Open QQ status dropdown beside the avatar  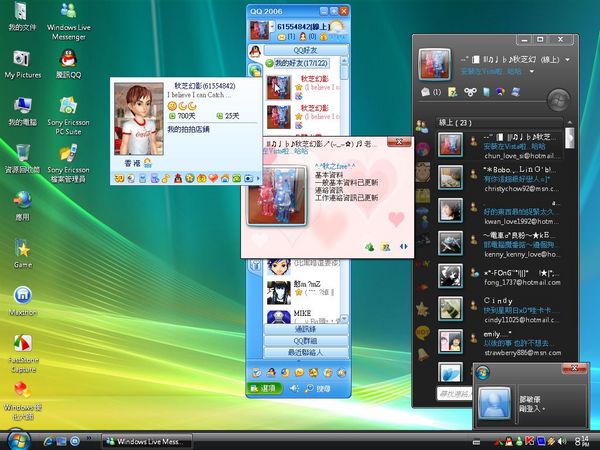[272, 26]
